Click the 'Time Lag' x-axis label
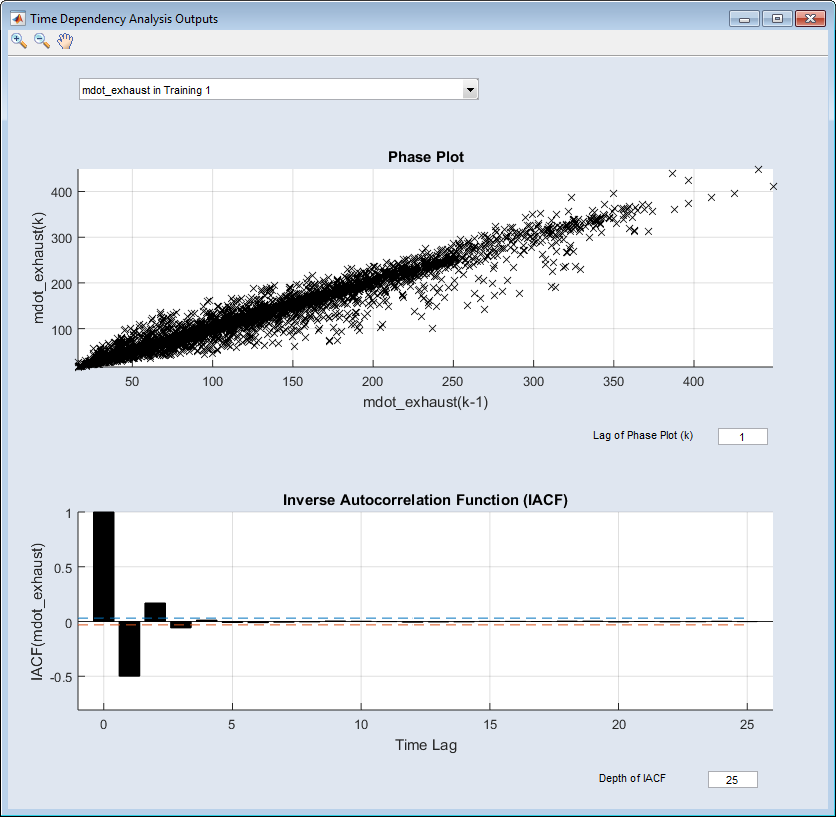The width and height of the screenshot is (836, 817). pos(425,745)
